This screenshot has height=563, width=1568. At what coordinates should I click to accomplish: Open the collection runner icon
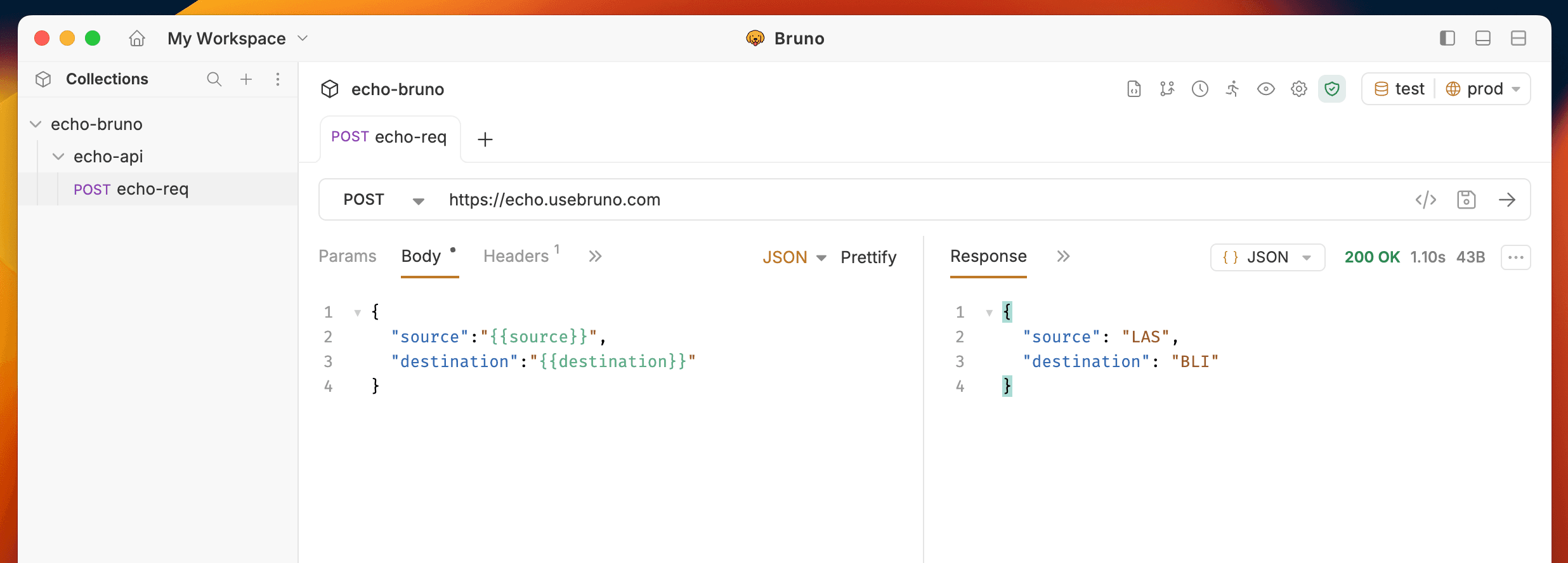coord(1232,89)
